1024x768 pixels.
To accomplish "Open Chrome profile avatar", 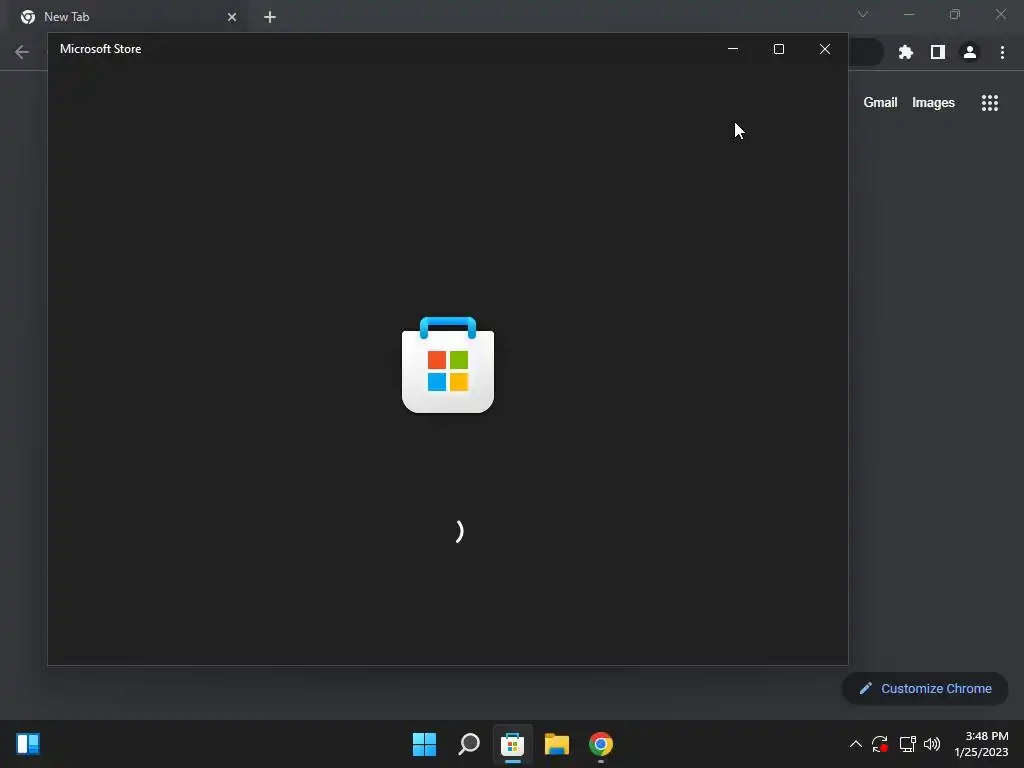I will (970, 52).
